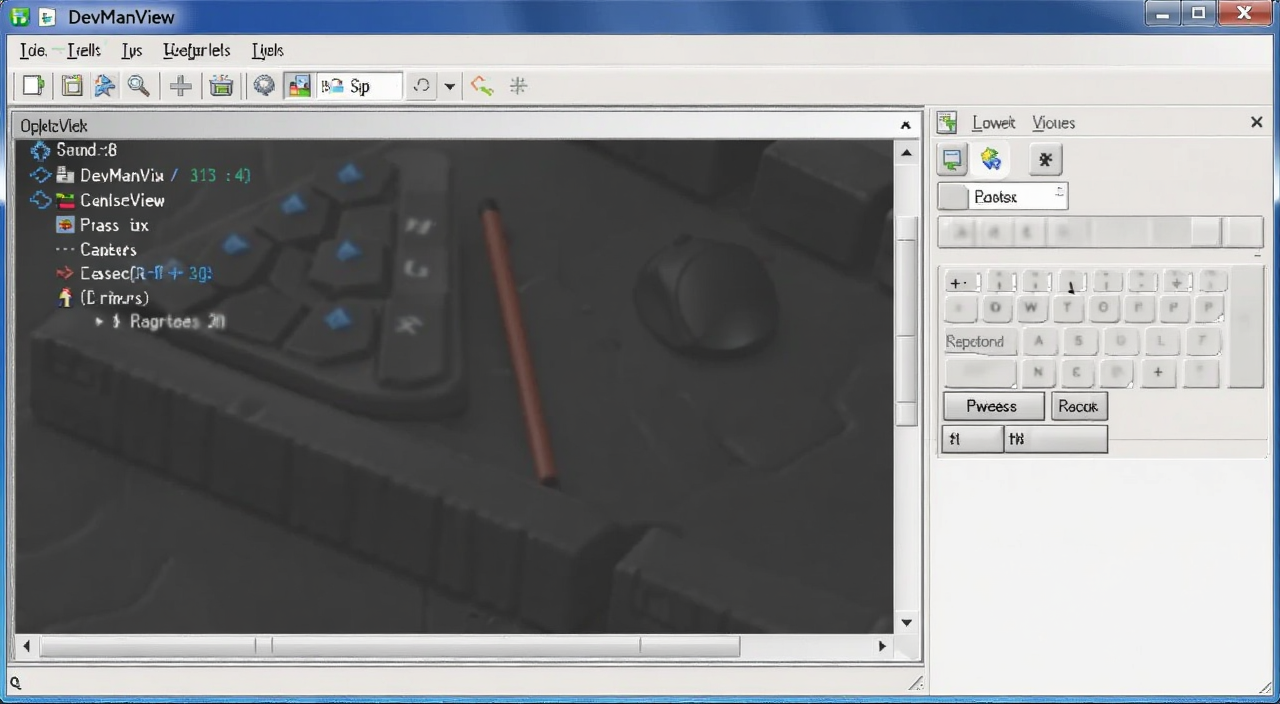
Task: Select the '(D rimurs)' tree row
Action: (x=114, y=298)
